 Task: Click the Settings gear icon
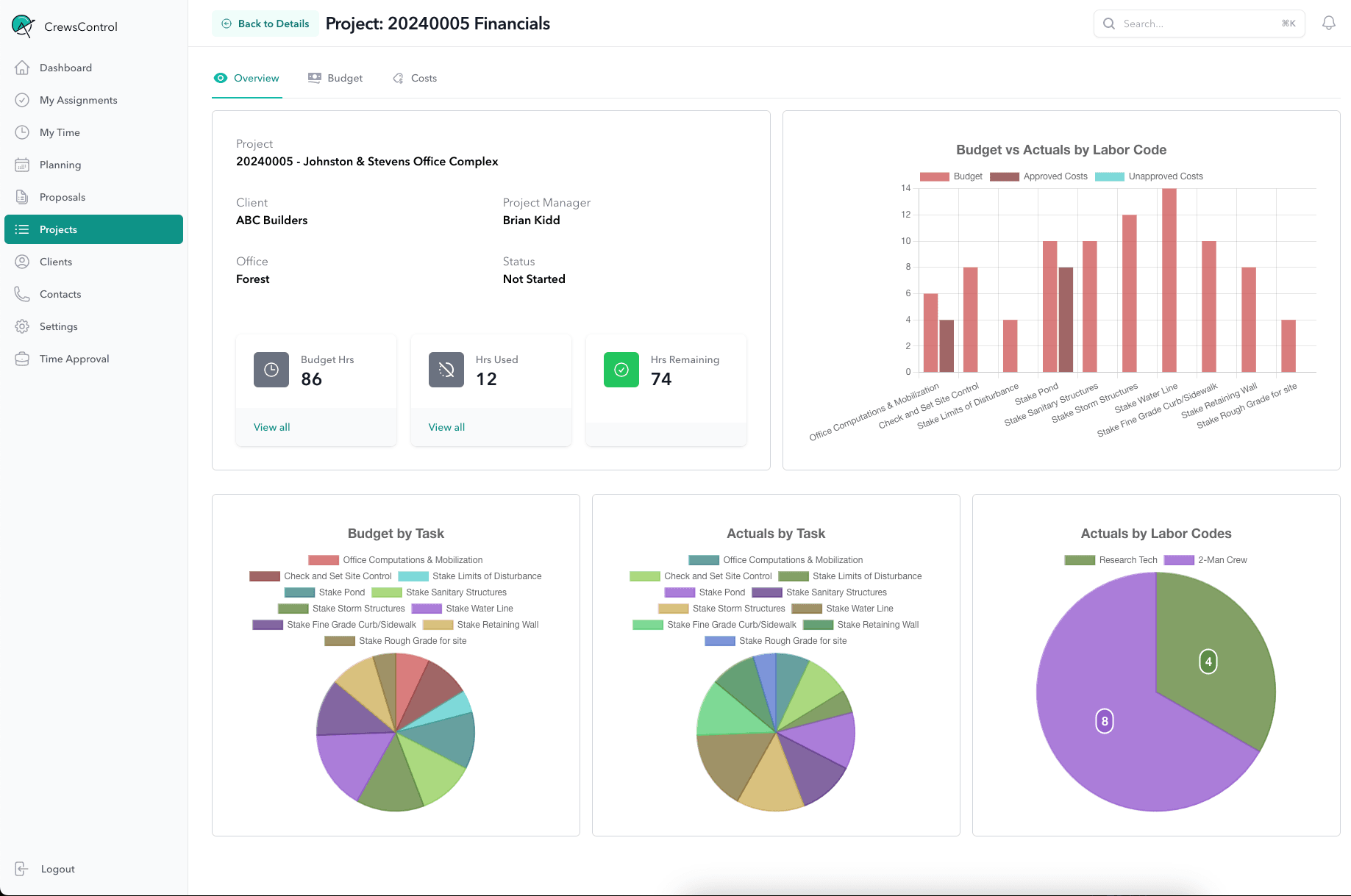(x=22, y=326)
